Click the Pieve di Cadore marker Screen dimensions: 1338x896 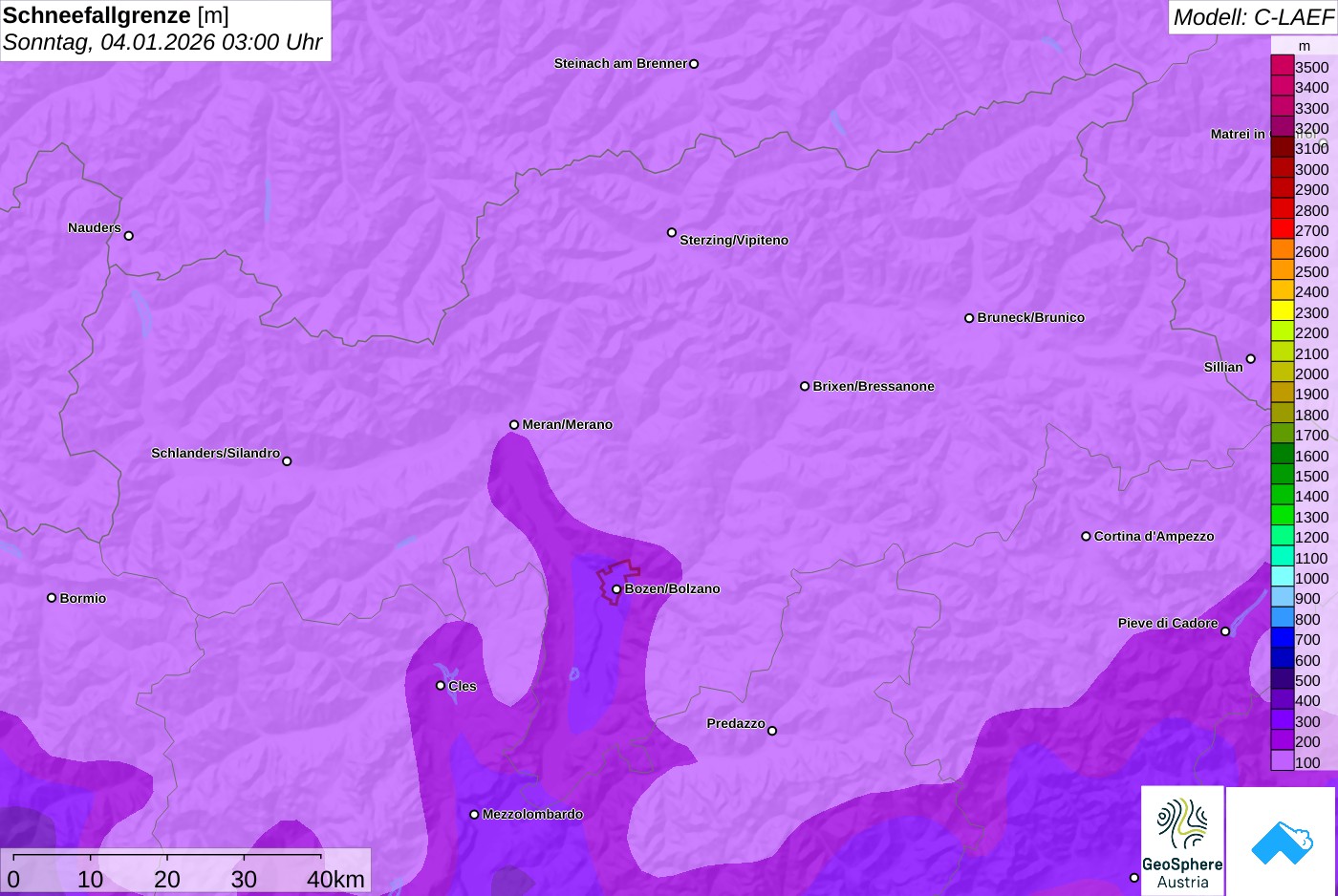click(x=1225, y=631)
